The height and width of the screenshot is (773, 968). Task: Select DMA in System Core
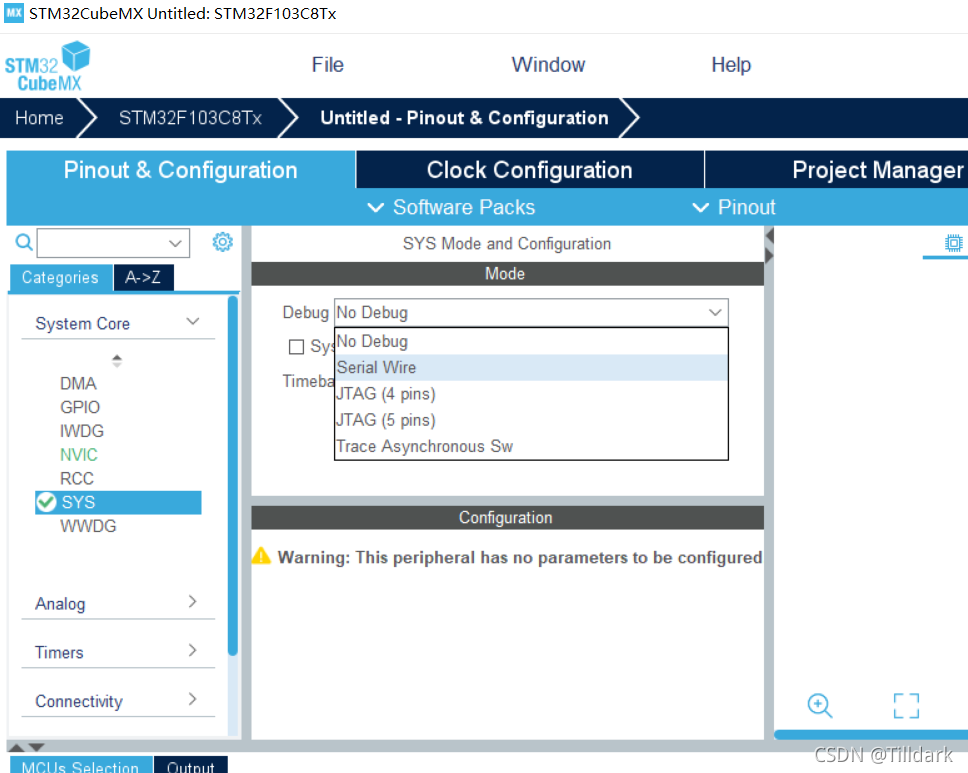[78, 383]
